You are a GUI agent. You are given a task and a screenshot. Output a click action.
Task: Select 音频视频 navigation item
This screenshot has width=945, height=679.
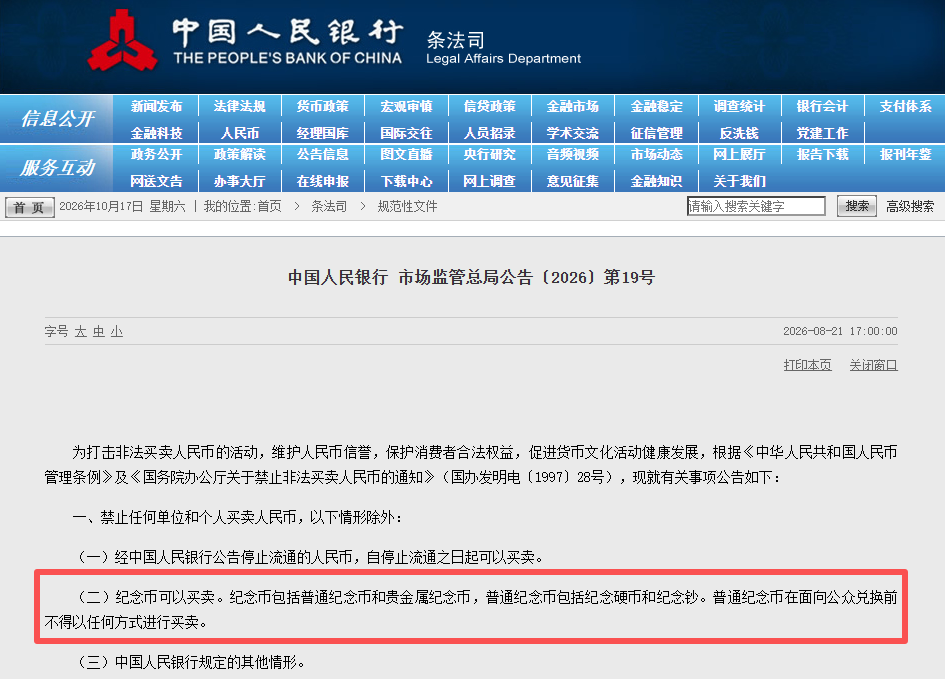click(x=573, y=154)
